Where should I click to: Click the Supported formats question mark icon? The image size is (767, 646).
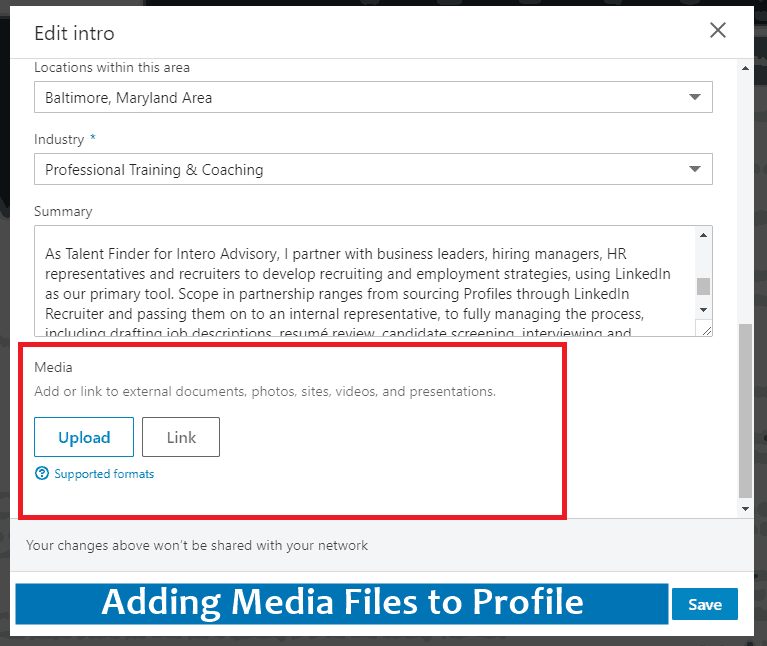[x=42, y=473]
